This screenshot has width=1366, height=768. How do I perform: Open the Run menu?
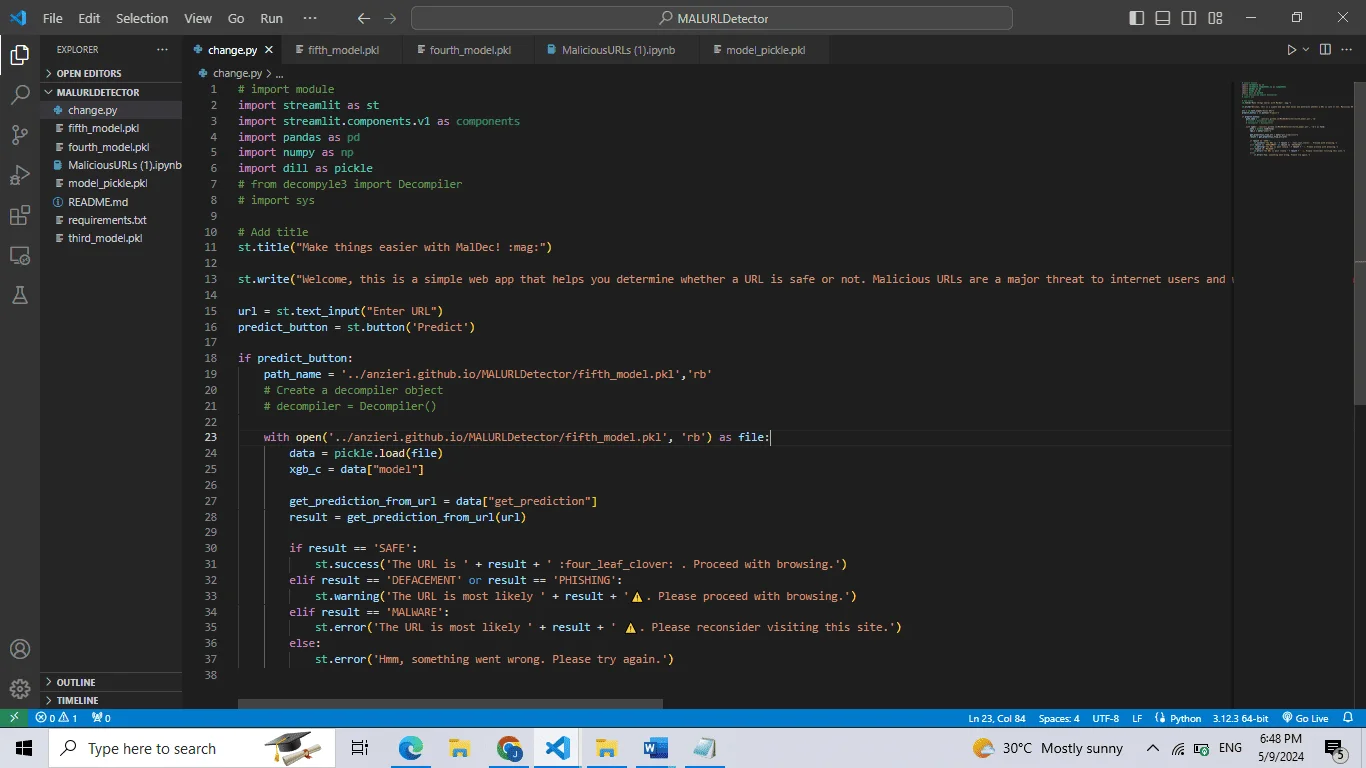[271, 18]
